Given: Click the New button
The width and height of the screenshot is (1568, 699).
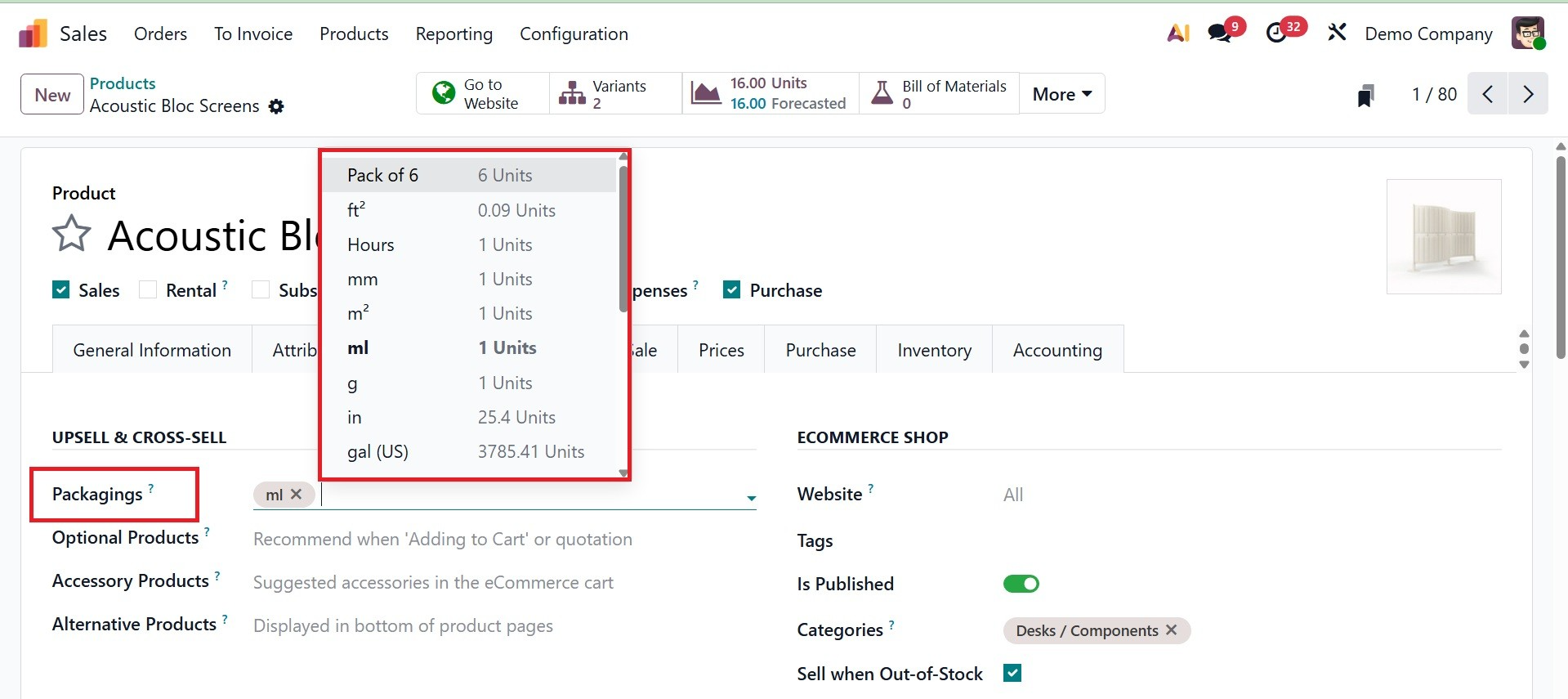Looking at the screenshot, I should coord(52,94).
